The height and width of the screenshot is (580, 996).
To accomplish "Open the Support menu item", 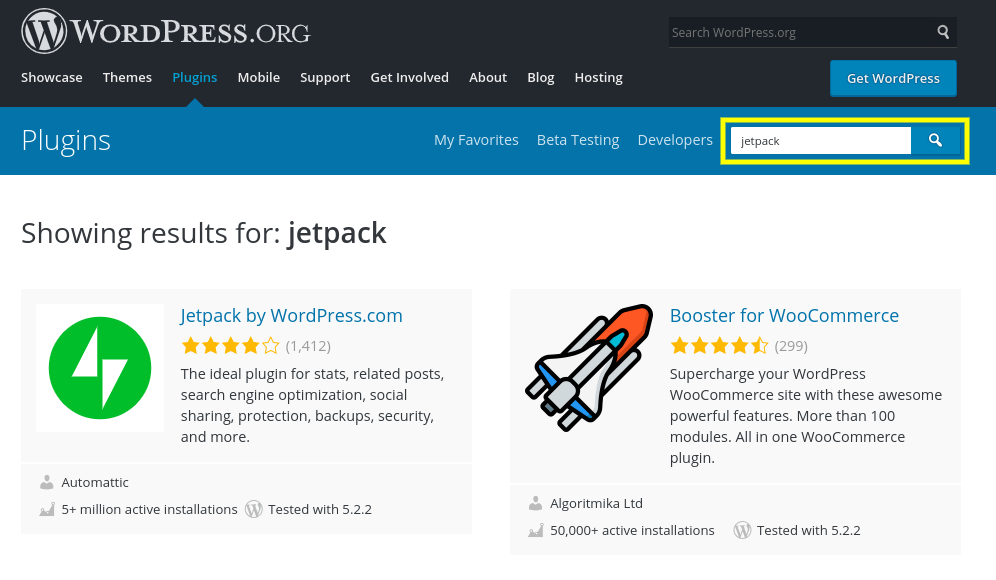I will [x=325, y=77].
